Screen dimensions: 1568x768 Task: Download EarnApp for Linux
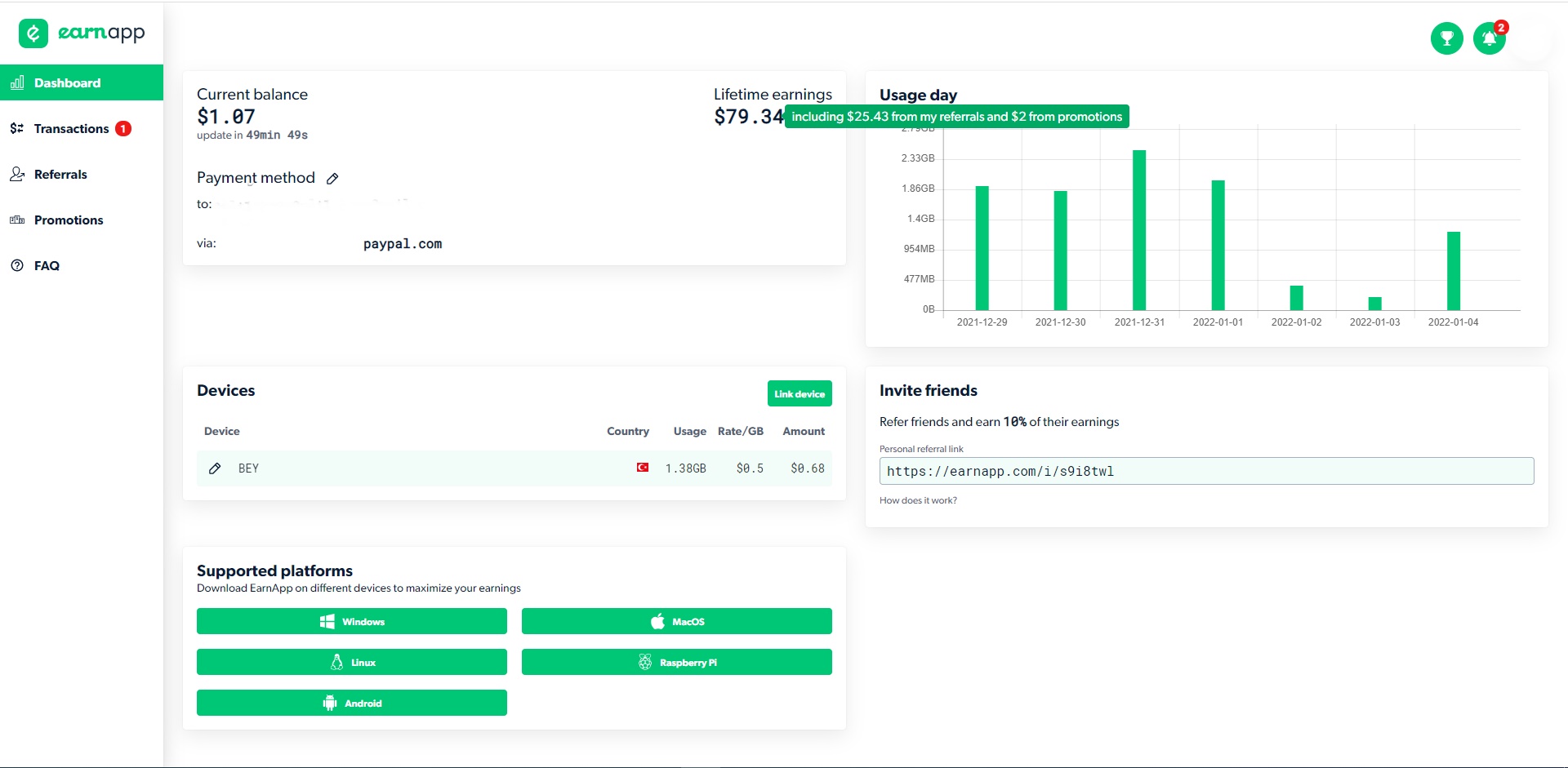coord(352,662)
